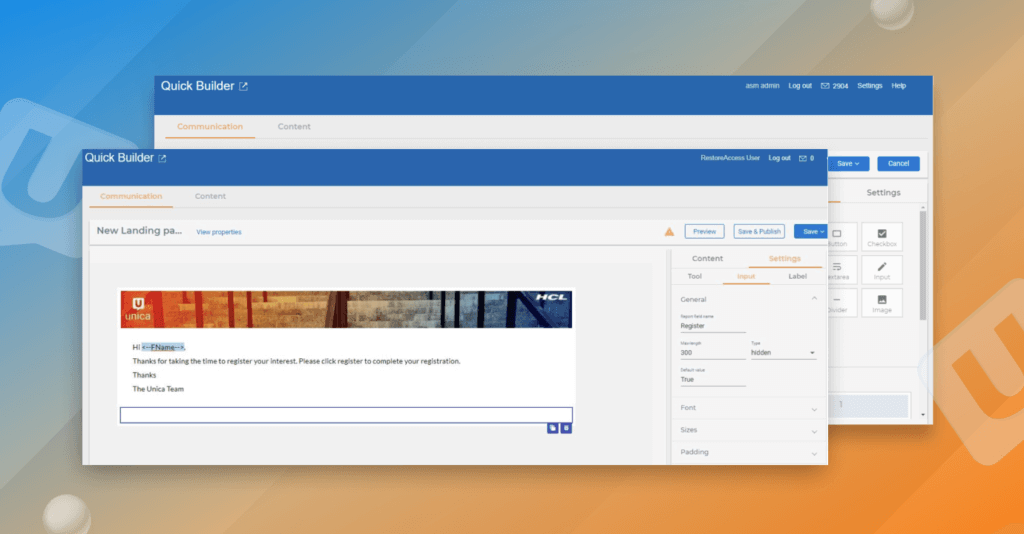Collapse the General section
Image resolution: width=1024 pixels, height=534 pixels.
click(x=814, y=299)
